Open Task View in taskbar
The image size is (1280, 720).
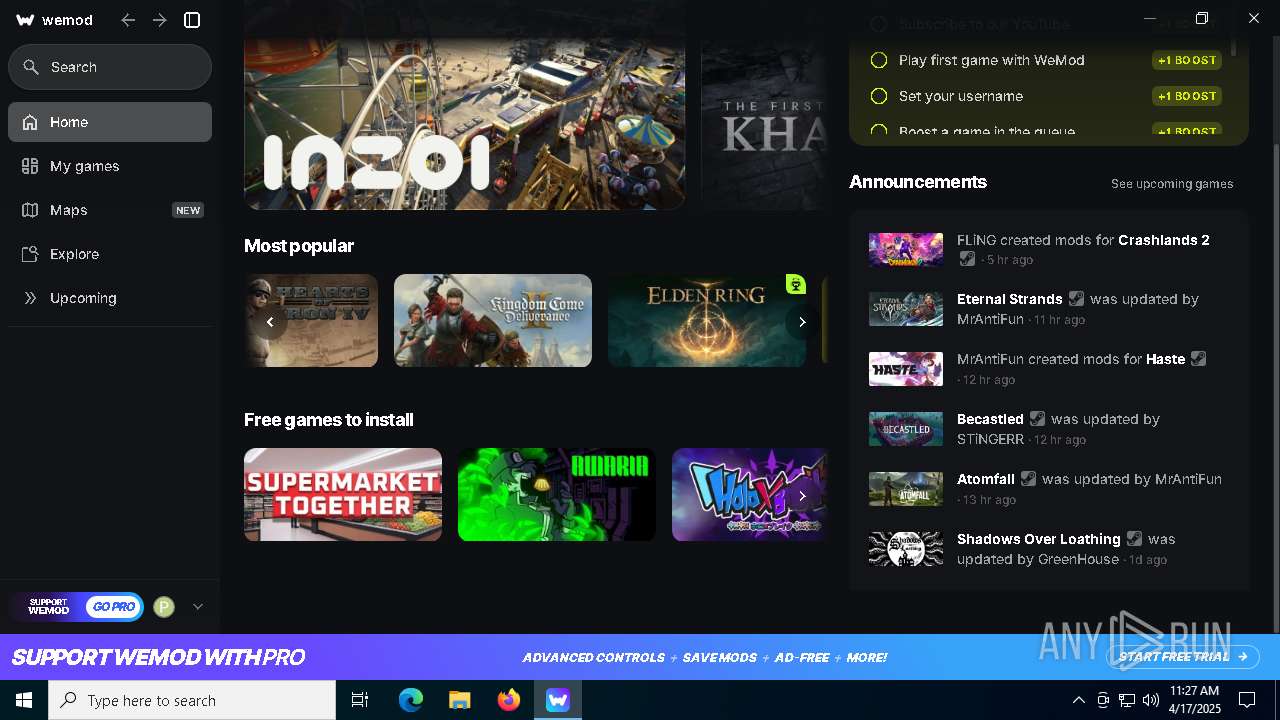pos(360,700)
